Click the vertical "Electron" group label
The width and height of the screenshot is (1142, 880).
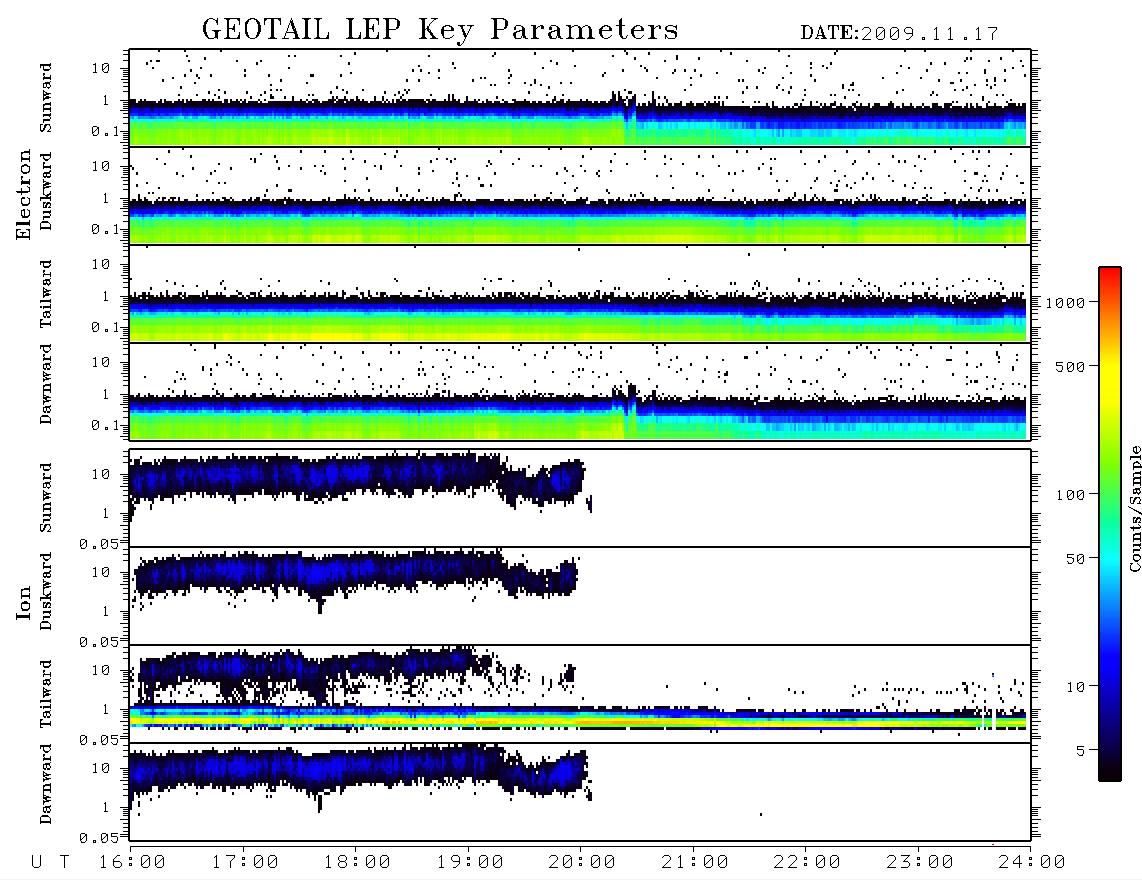coord(24,195)
